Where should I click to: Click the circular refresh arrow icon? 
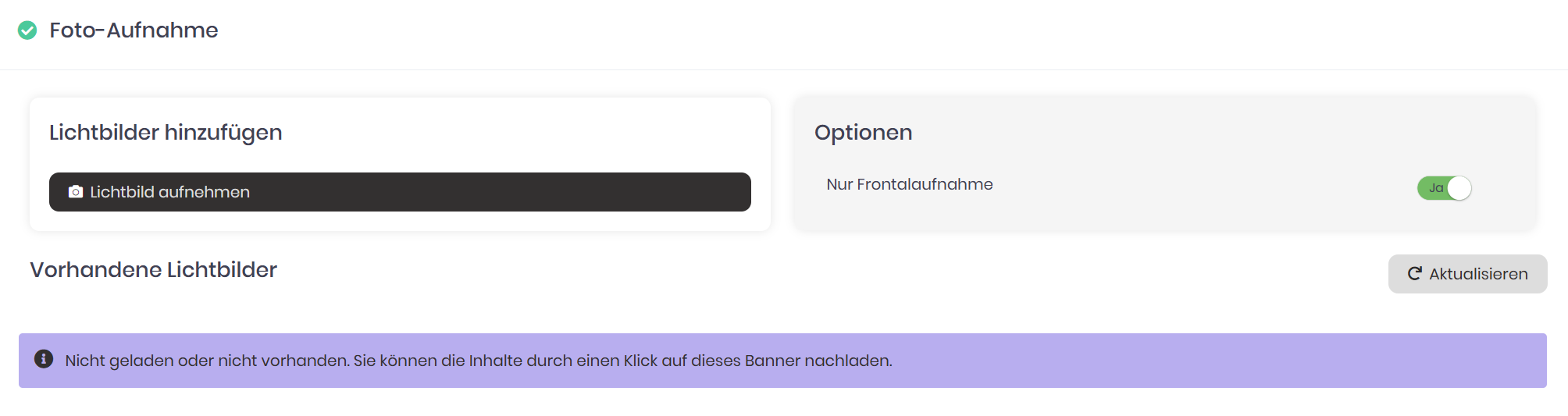point(1414,274)
